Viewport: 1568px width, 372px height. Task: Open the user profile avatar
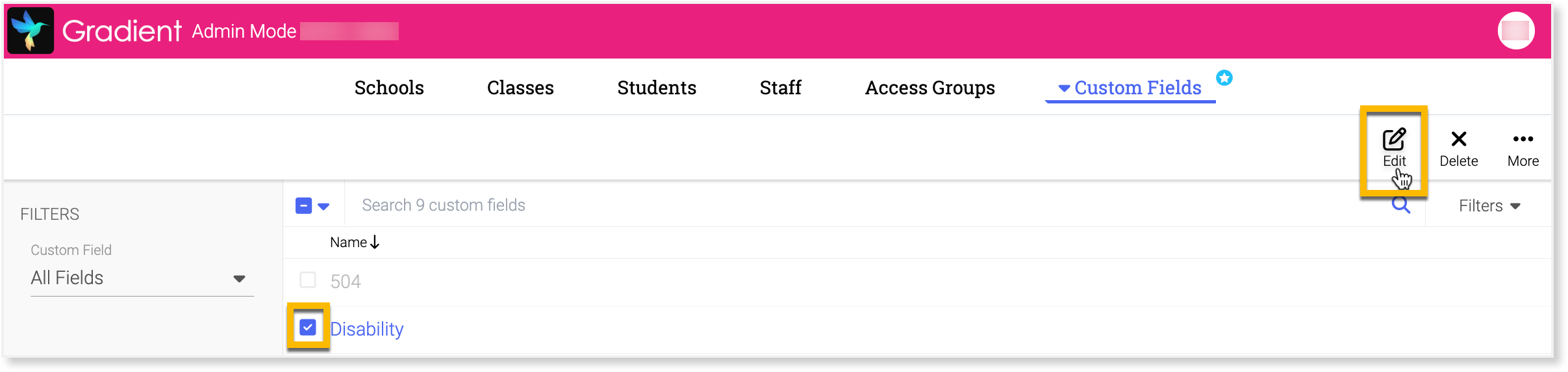point(1516,31)
